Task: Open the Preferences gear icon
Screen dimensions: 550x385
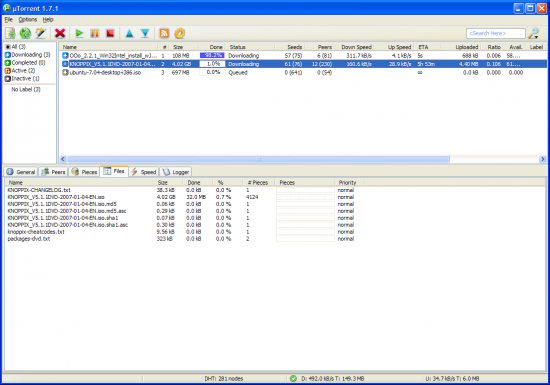Action: [180, 33]
